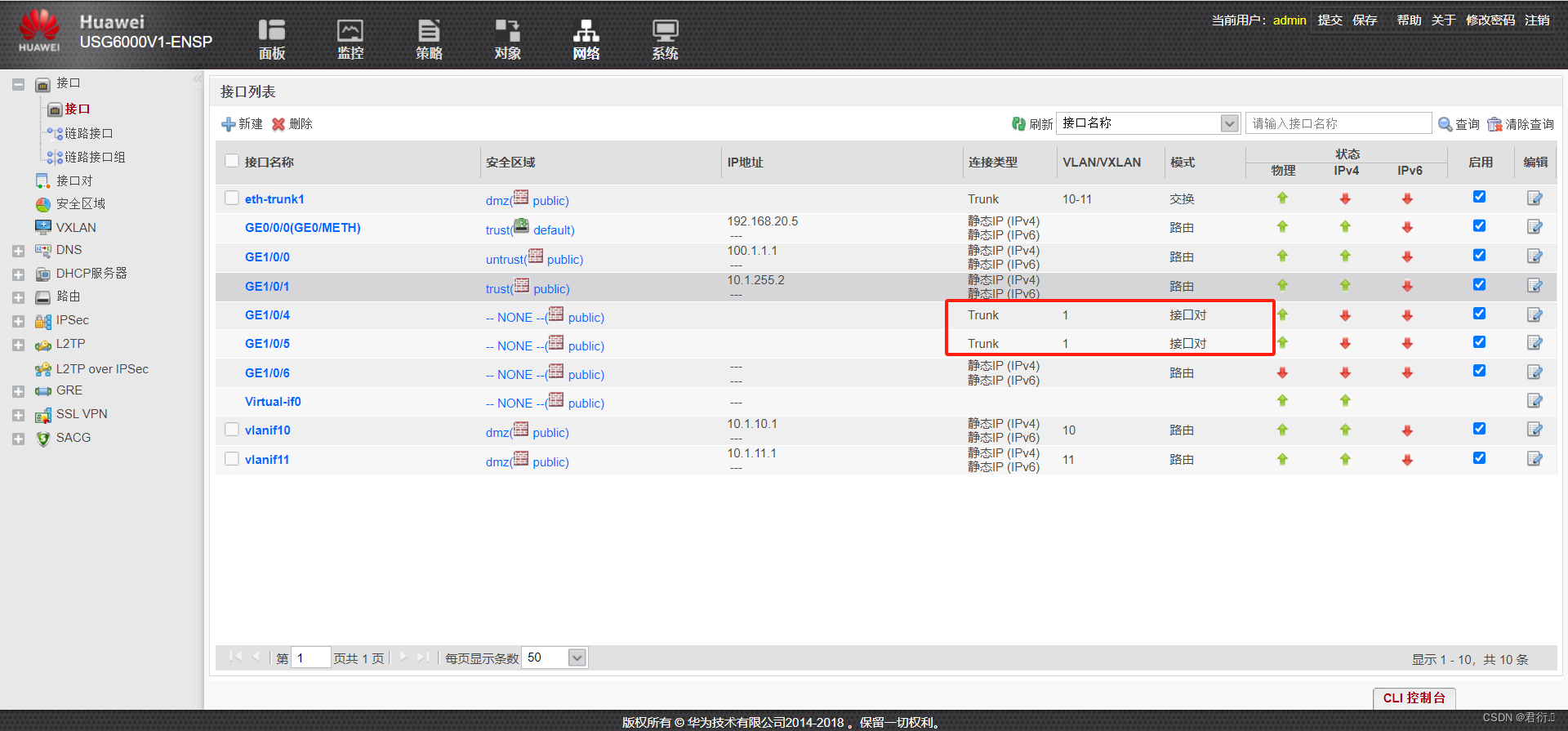Expand the DNS tree node
Viewport: 1568px width, 731px height.
[18, 252]
